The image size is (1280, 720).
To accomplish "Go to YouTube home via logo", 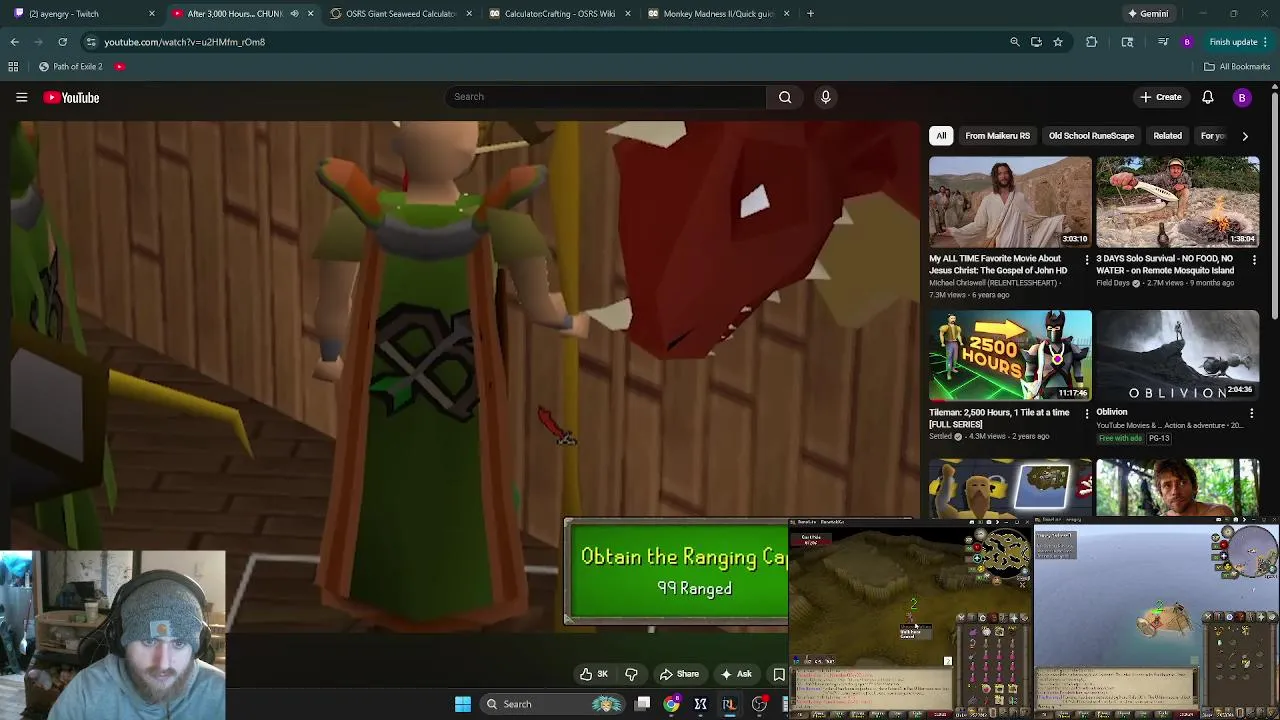I will (71, 97).
